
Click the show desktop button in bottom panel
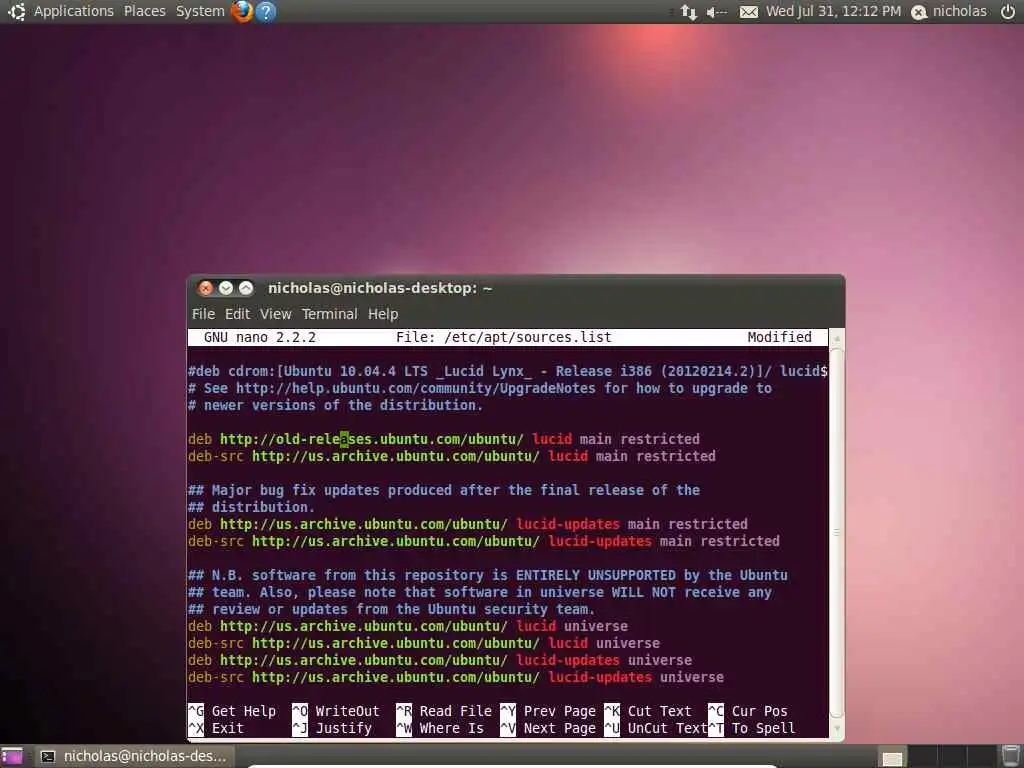pos(12,756)
